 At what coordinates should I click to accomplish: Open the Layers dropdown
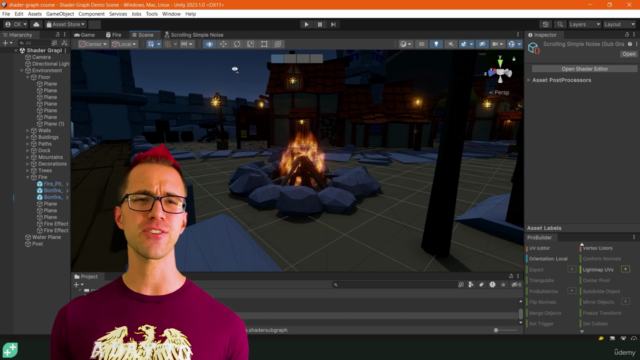[x=584, y=24]
